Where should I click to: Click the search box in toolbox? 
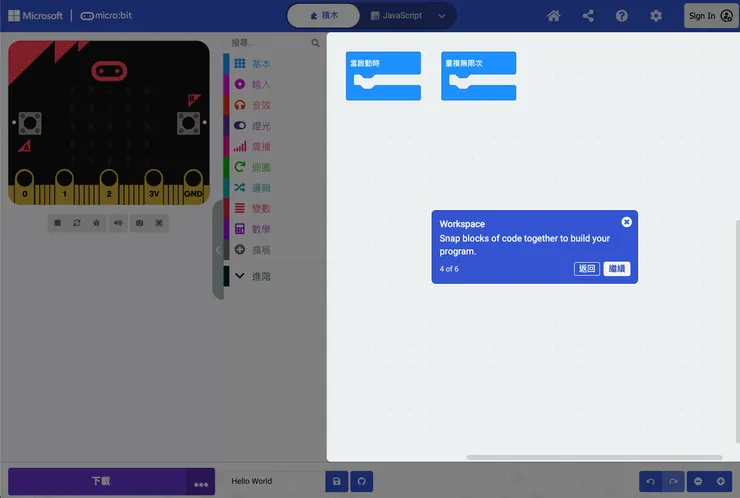tap(269, 43)
